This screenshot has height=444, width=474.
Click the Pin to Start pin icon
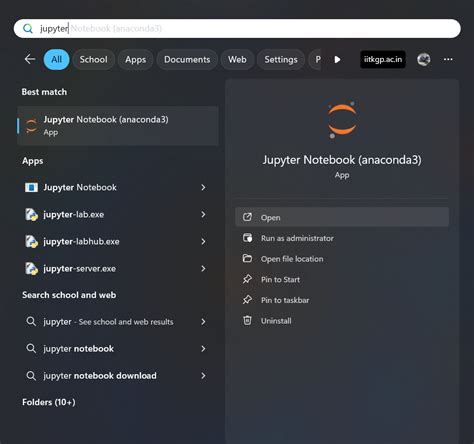247,279
